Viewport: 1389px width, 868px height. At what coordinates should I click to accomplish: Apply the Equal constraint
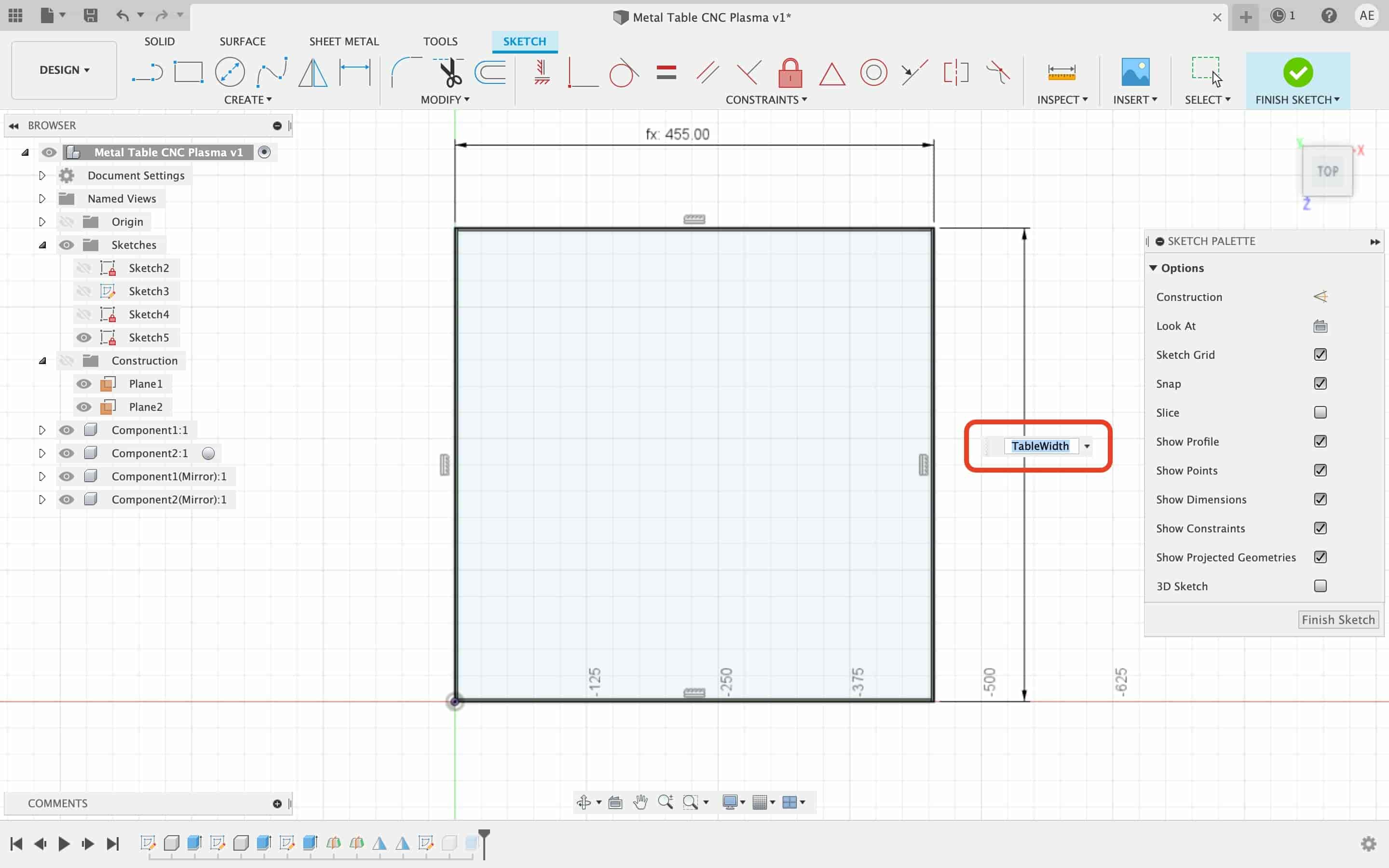pos(666,73)
